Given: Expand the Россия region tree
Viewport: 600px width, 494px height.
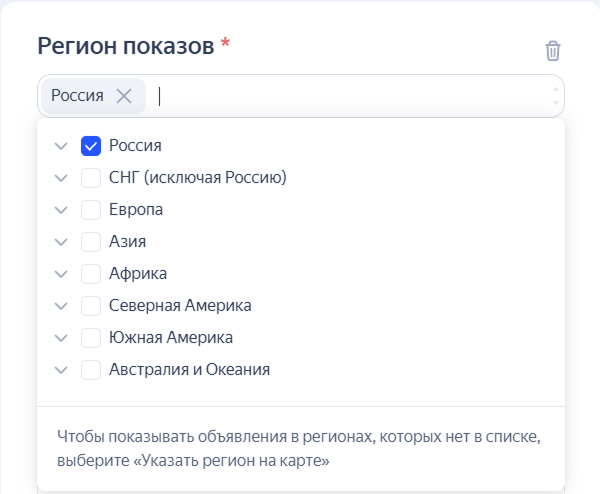Looking at the screenshot, I should pyautogui.click(x=61, y=146).
